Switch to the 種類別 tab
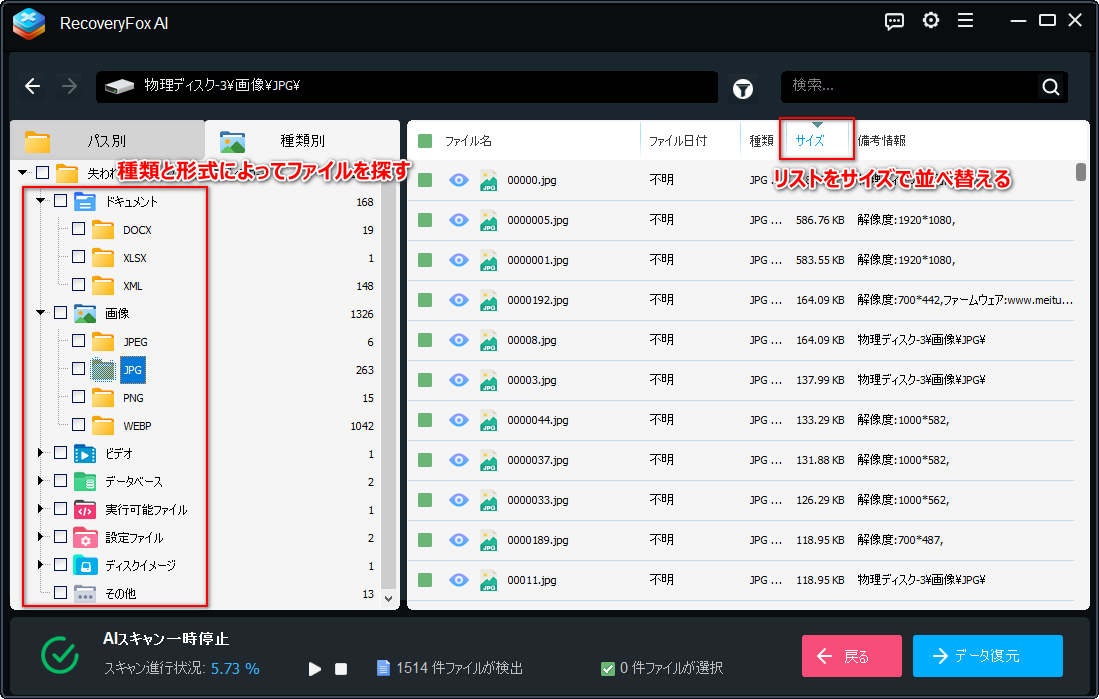Screen dimensions: 1099x699 (302, 140)
